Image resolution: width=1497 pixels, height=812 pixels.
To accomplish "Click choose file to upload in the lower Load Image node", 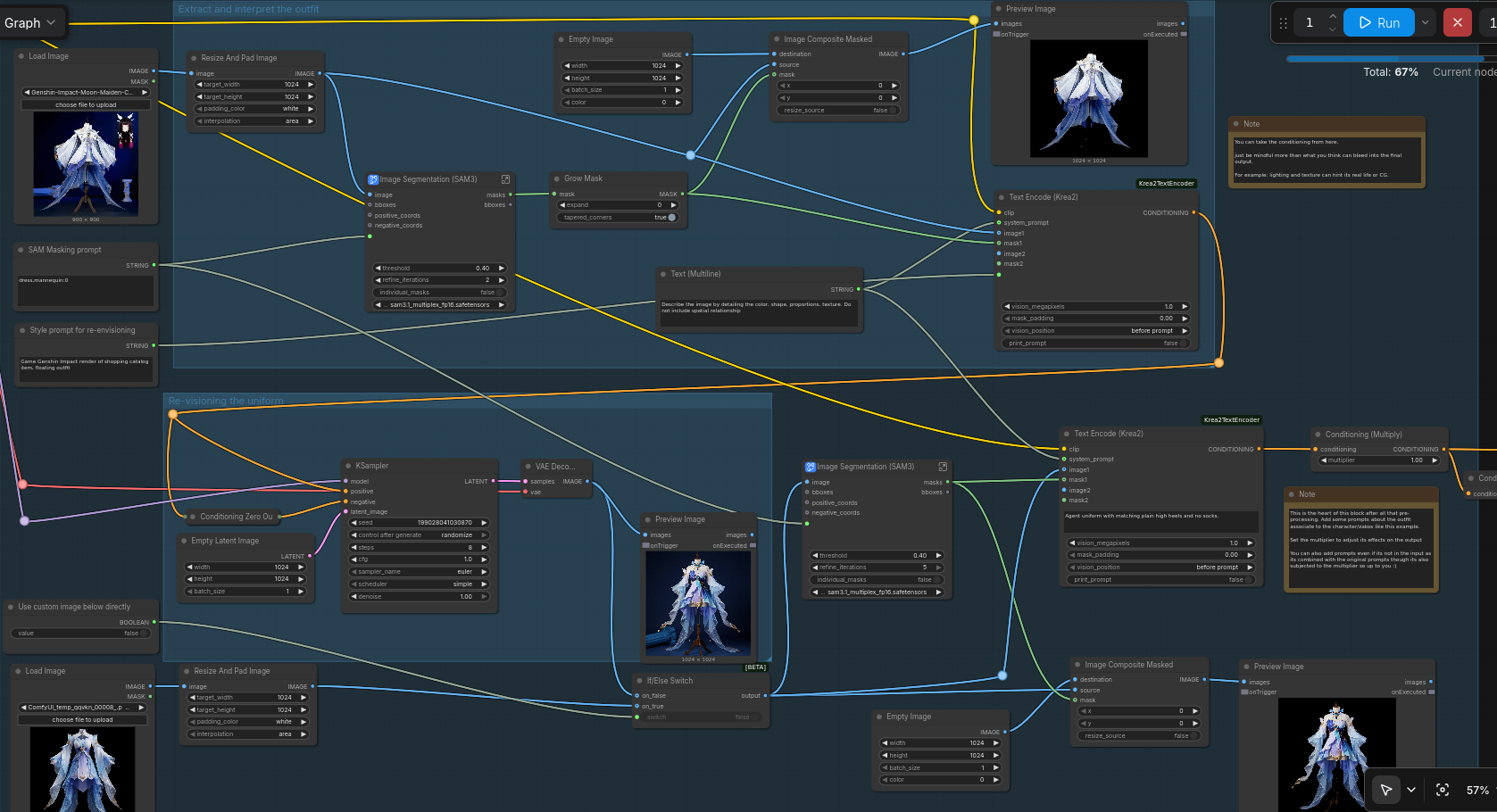I will (82, 720).
